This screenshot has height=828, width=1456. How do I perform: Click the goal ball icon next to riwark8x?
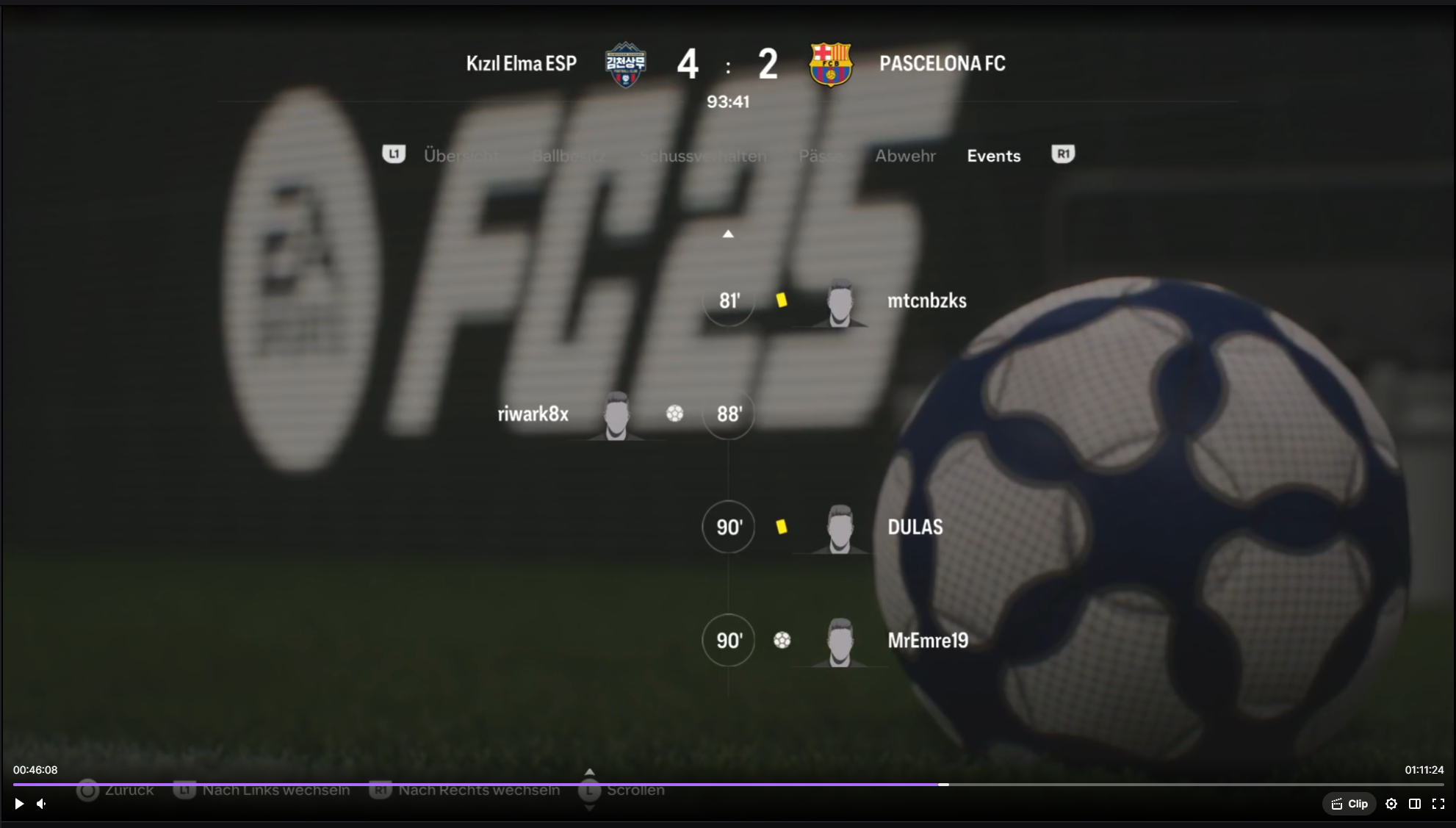(x=674, y=414)
